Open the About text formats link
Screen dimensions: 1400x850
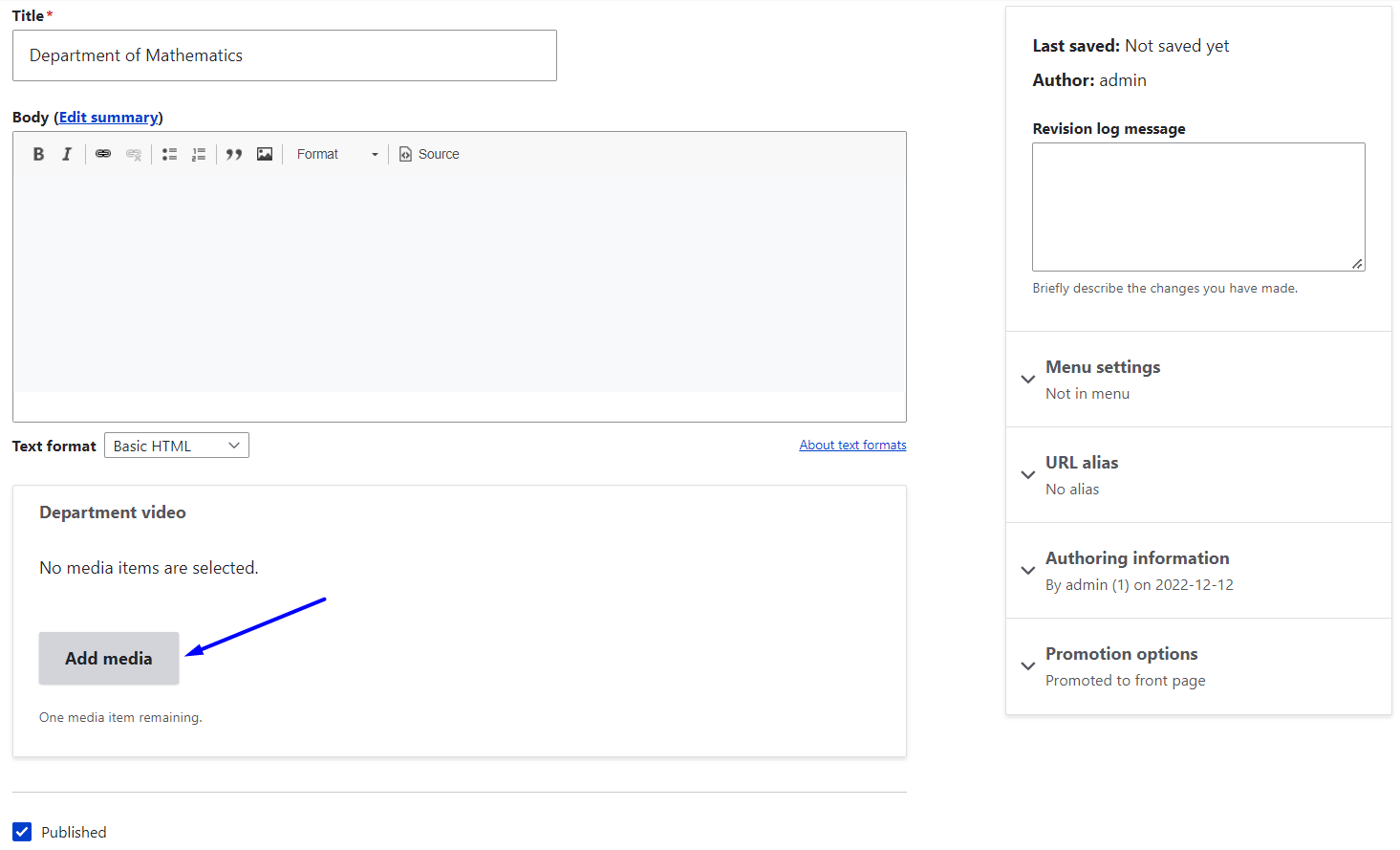click(852, 445)
